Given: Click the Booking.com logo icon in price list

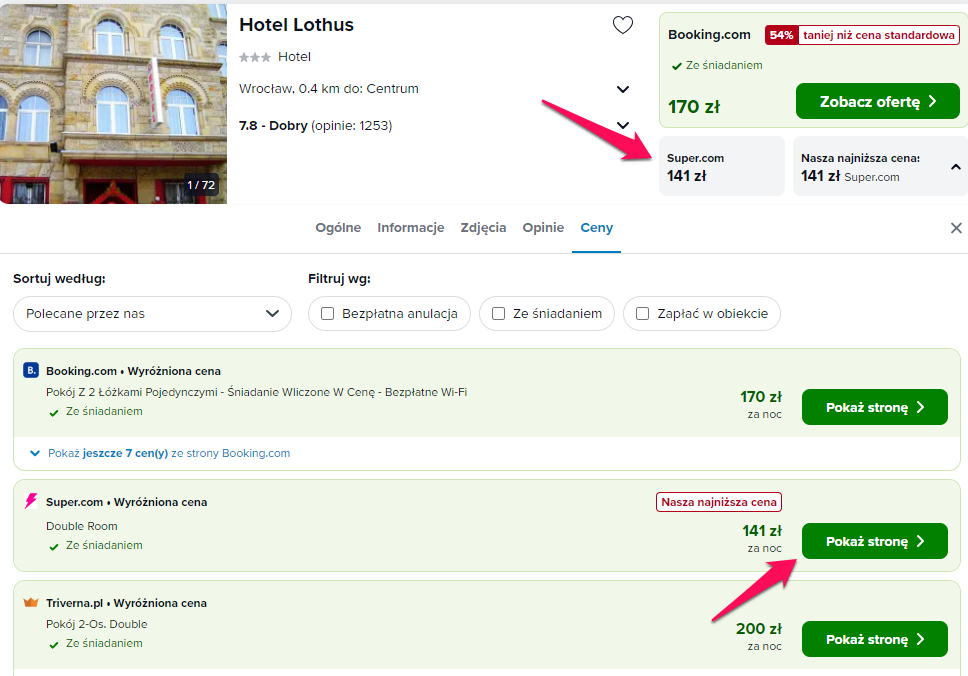Looking at the screenshot, I should [31, 370].
